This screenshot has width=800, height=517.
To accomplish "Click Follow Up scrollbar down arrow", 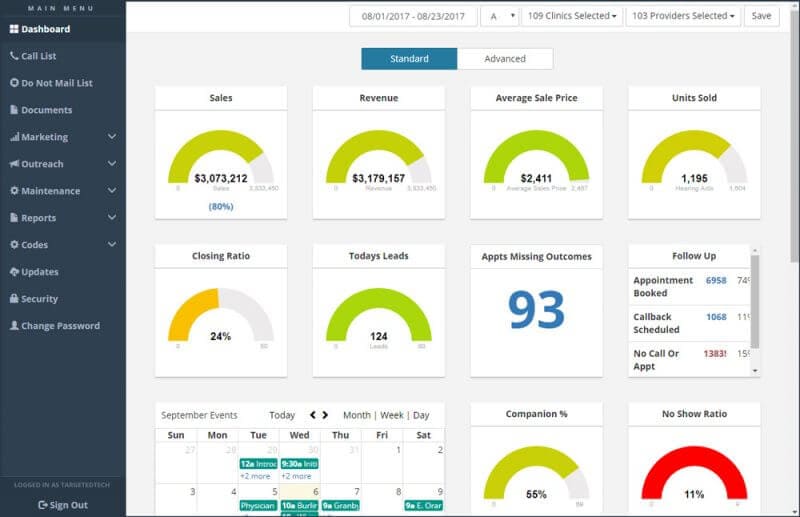I will tap(755, 371).
